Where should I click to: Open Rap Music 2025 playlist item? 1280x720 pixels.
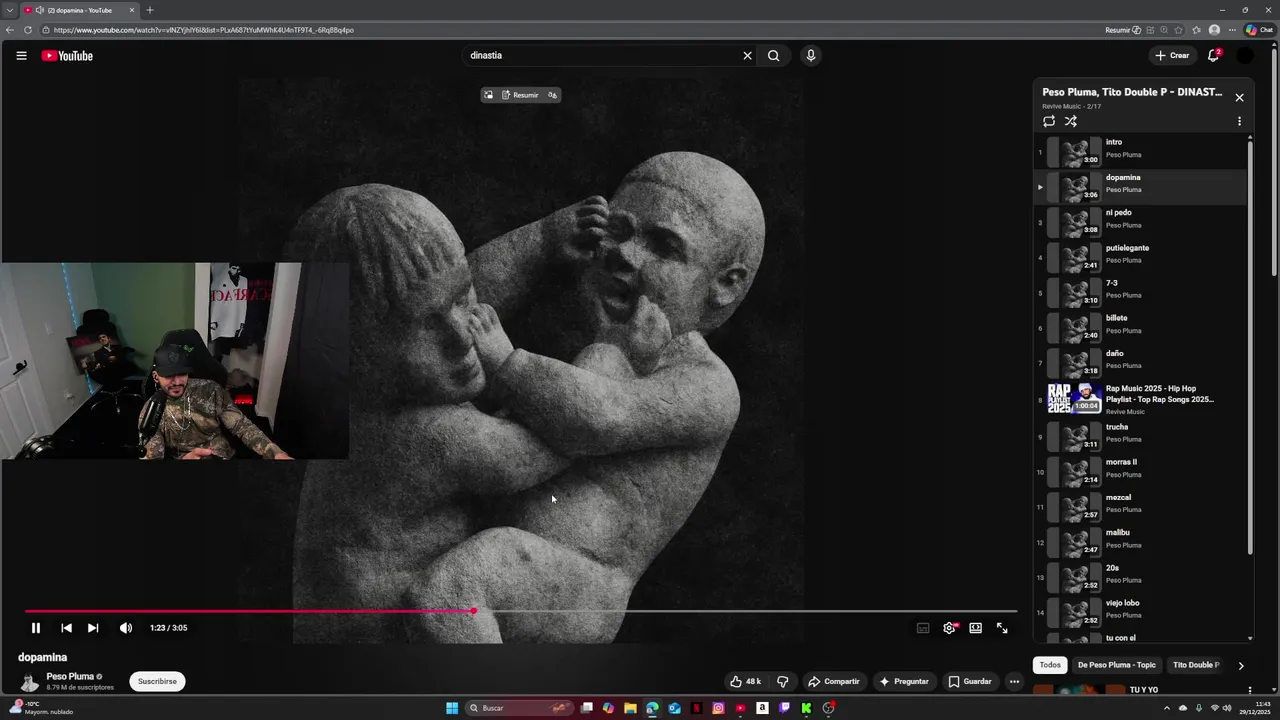(x=1140, y=399)
